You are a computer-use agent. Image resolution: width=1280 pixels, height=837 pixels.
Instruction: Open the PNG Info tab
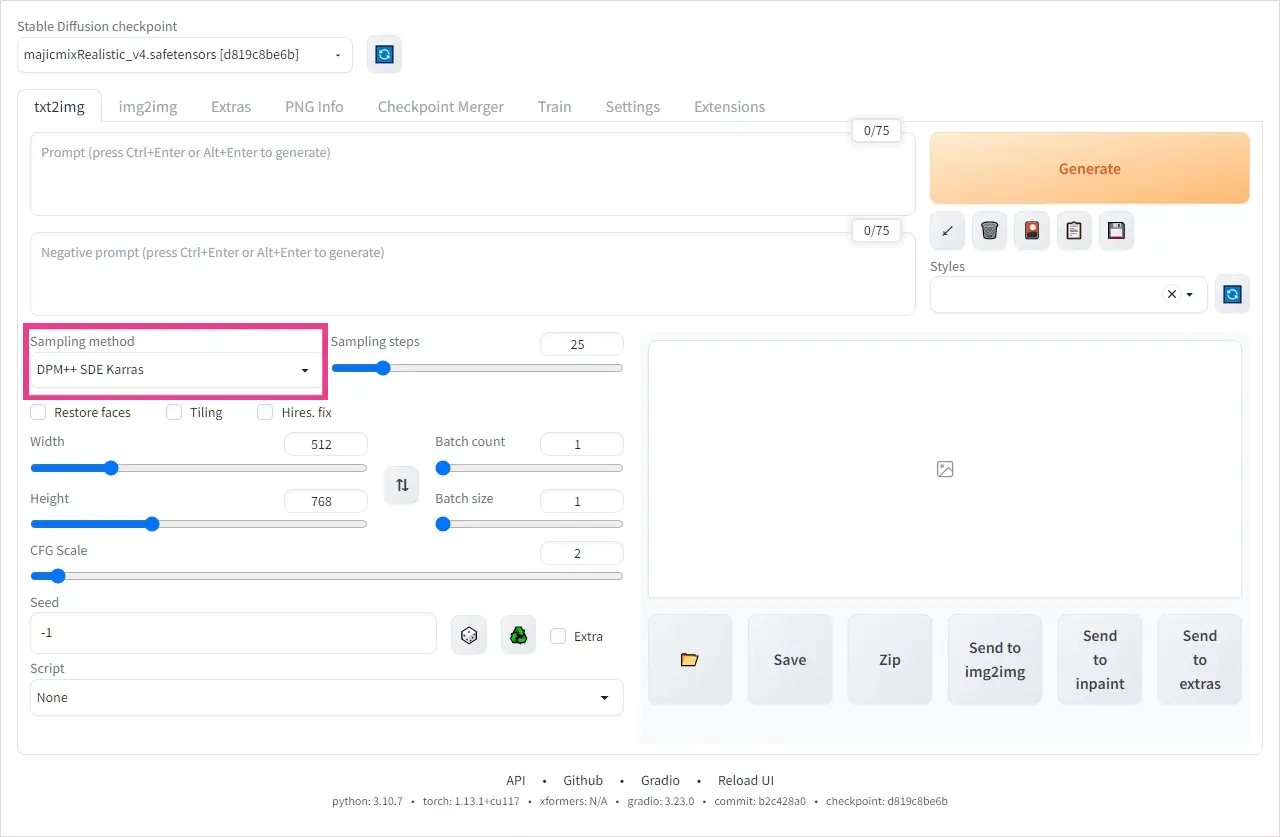314,107
